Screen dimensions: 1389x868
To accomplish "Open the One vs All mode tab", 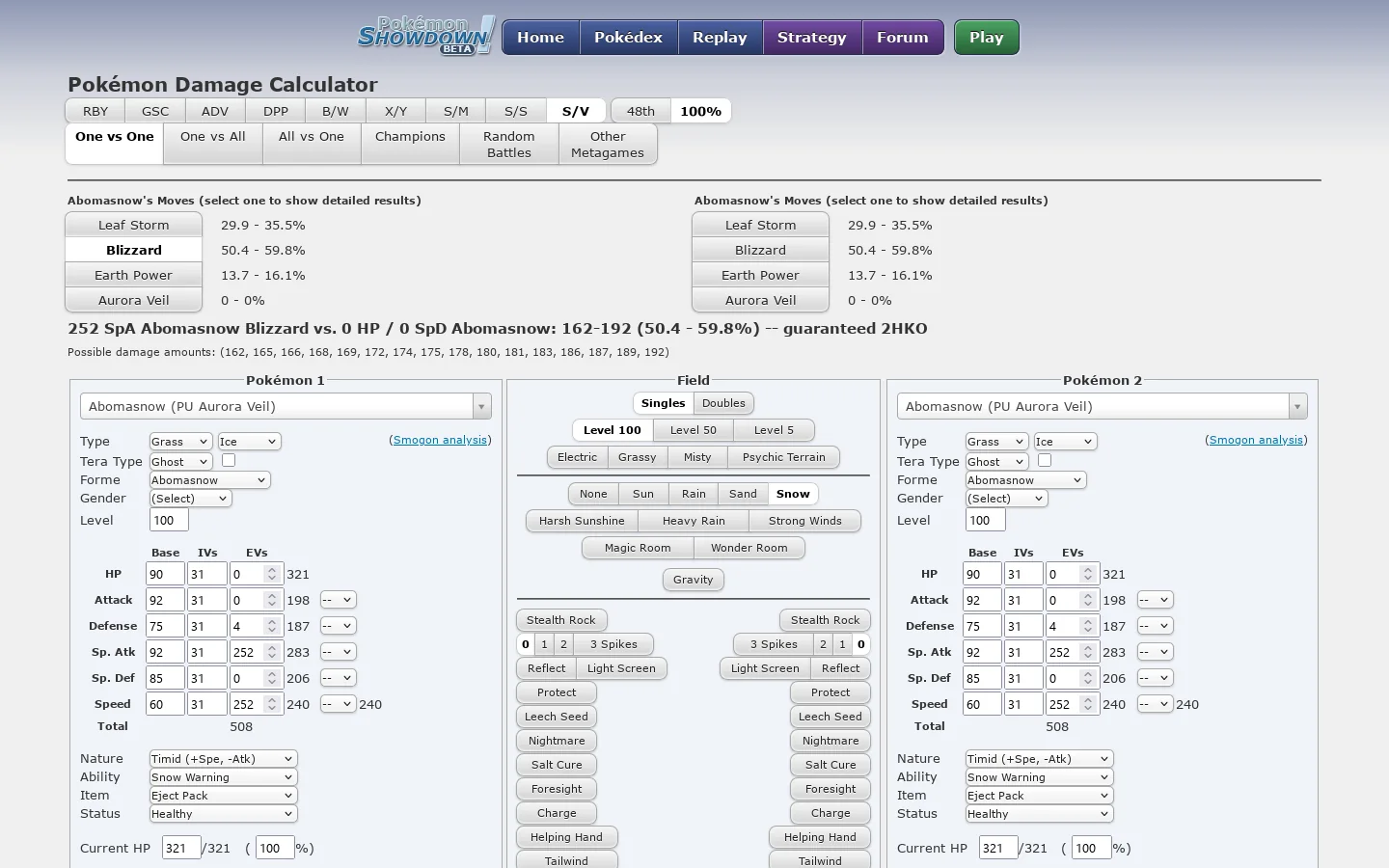I will pos(213,144).
